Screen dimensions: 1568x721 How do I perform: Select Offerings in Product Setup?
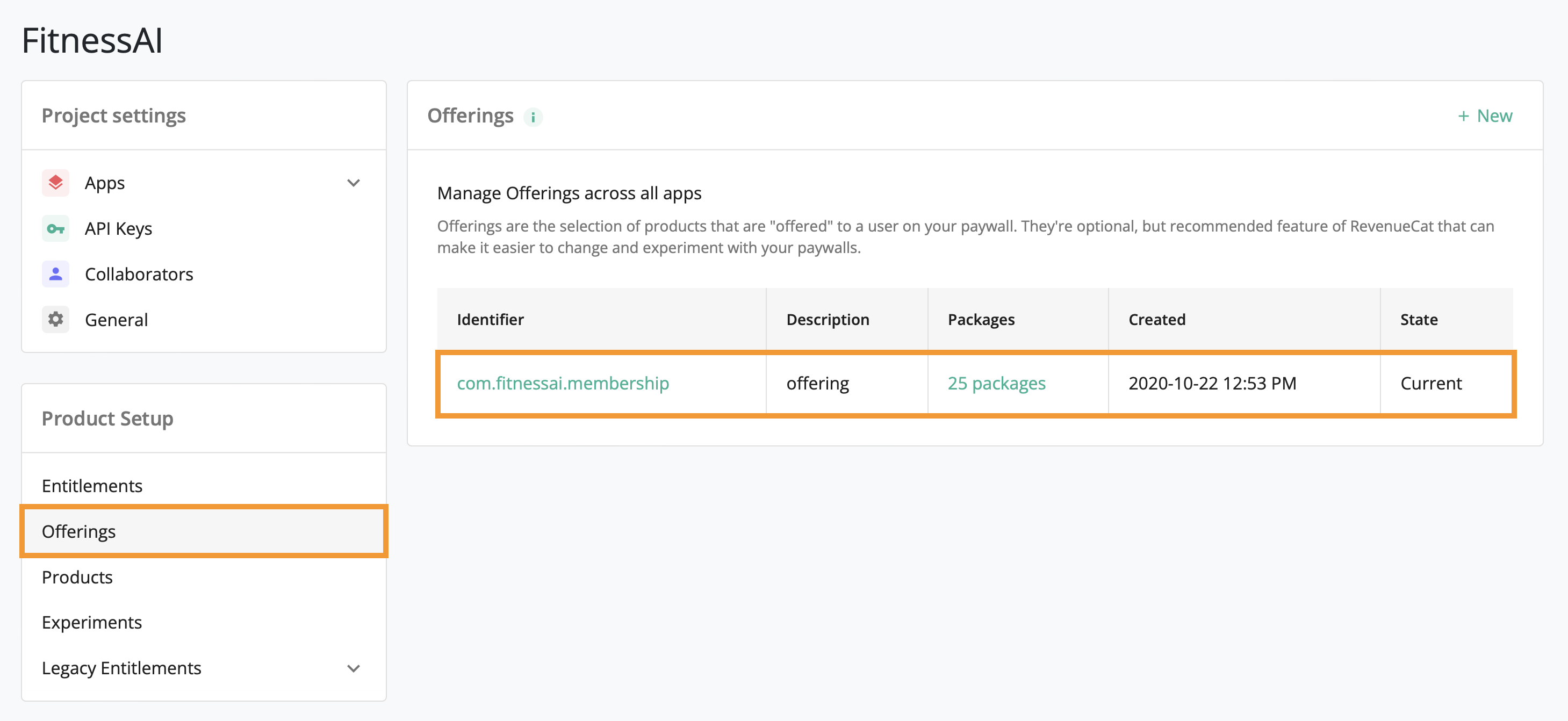click(x=78, y=531)
